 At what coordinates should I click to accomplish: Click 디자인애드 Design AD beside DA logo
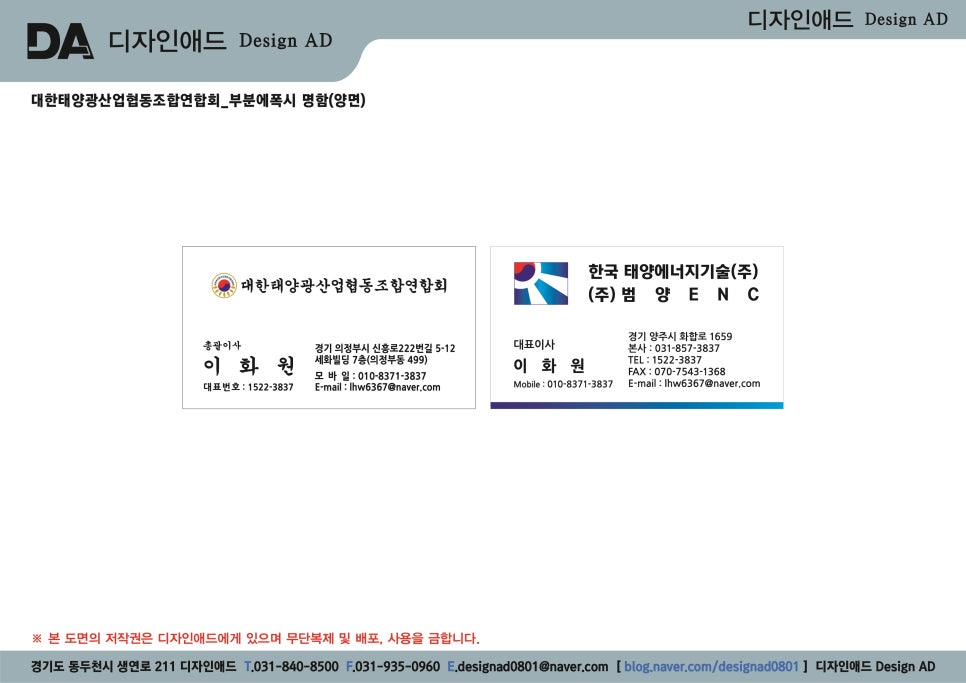pyautogui.click(x=220, y=41)
